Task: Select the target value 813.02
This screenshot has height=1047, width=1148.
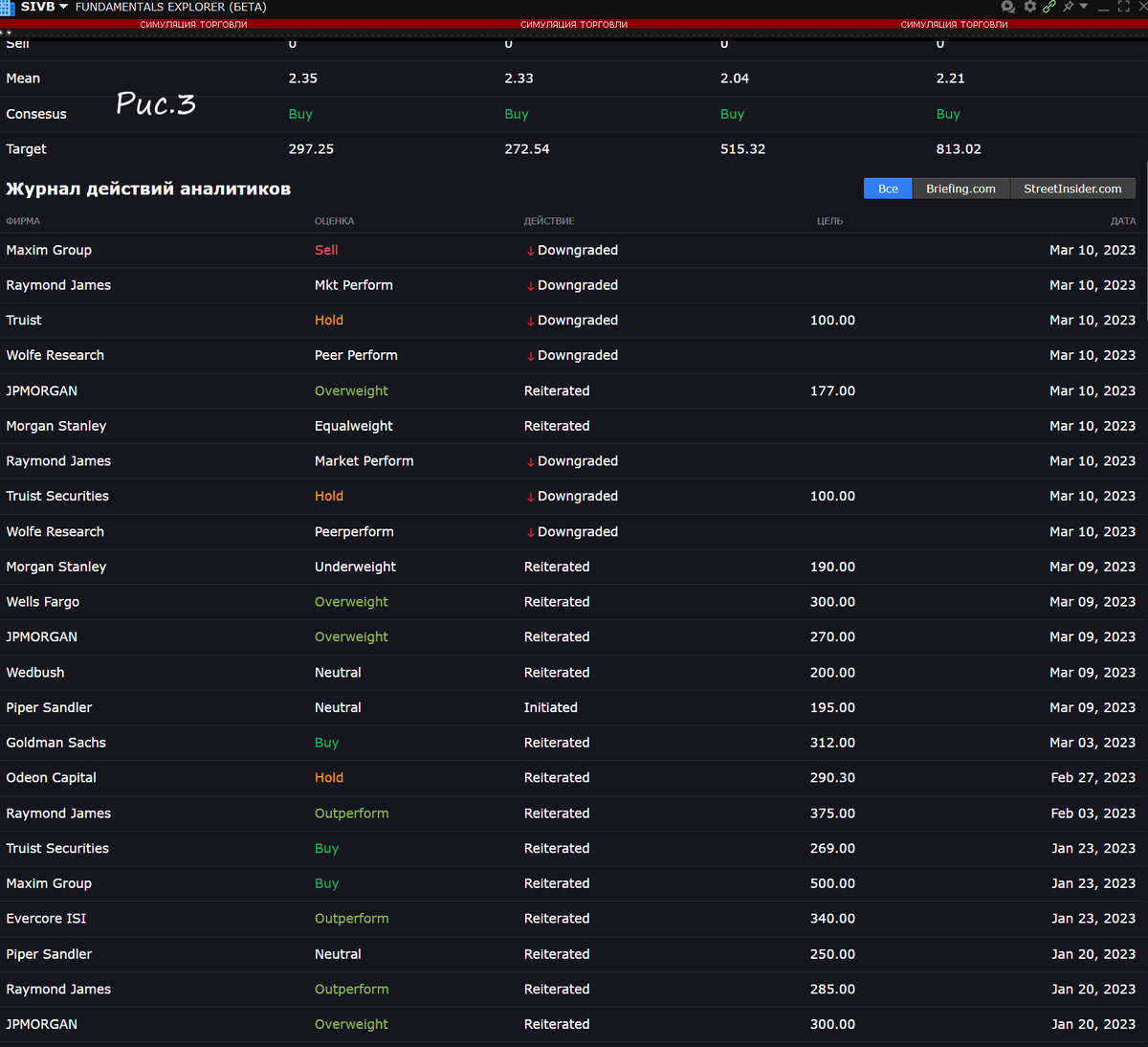Action: pyautogui.click(x=959, y=149)
